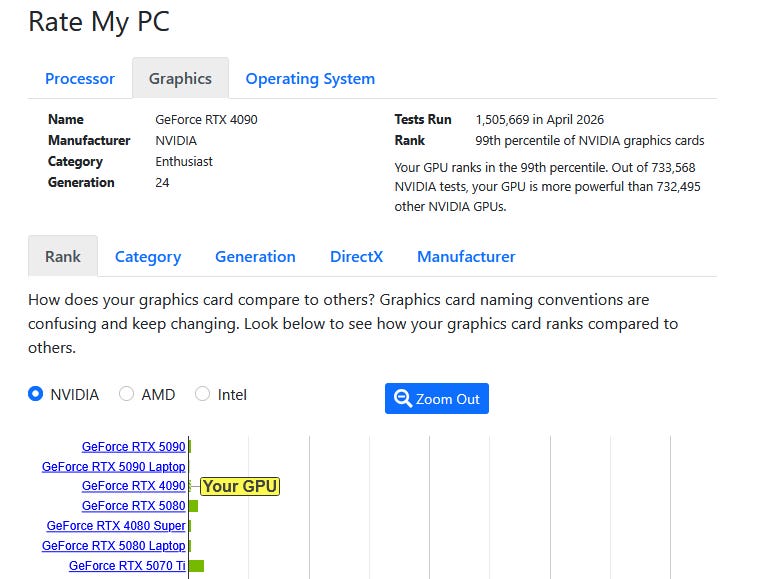Image resolution: width=767 pixels, height=579 pixels.
Task: Open the GeForce RTX 4090 chart link
Action: click(x=134, y=486)
